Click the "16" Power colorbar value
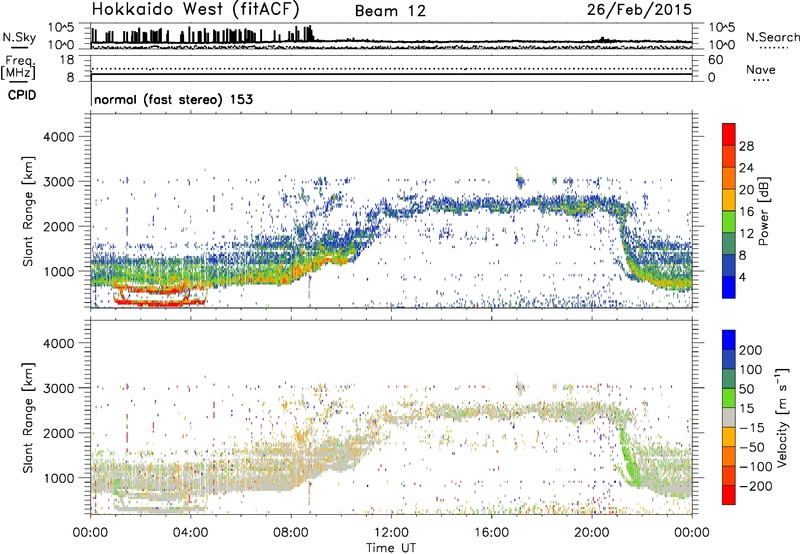Viewport: 800px width, 554px height. click(746, 211)
